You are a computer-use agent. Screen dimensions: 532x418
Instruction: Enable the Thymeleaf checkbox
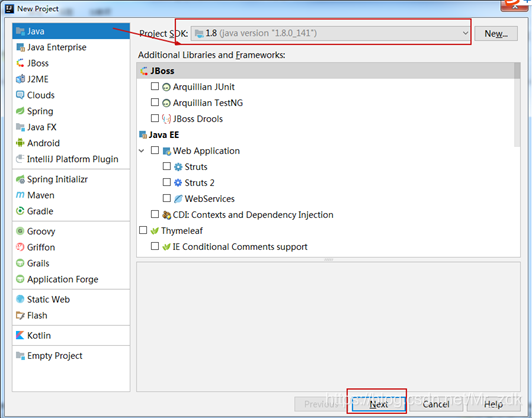coord(143,230)
